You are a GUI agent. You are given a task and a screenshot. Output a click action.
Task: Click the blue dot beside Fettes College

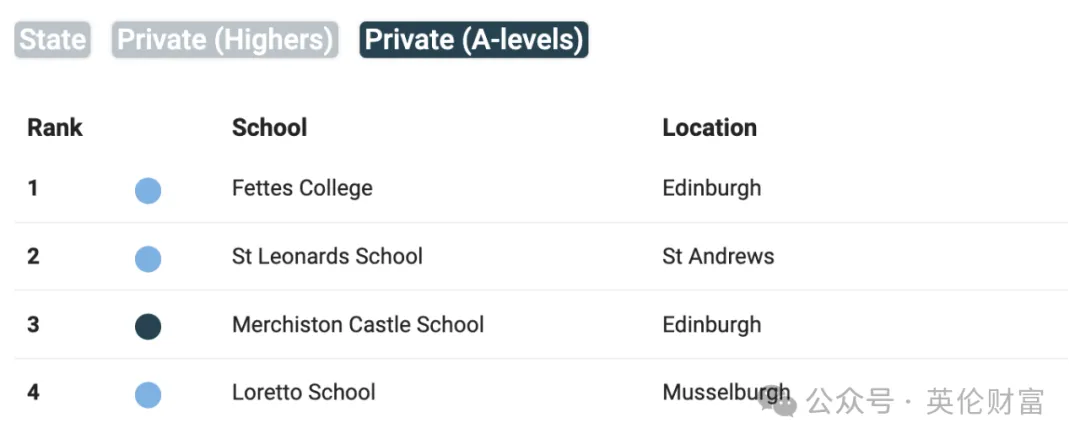(148, 191)
